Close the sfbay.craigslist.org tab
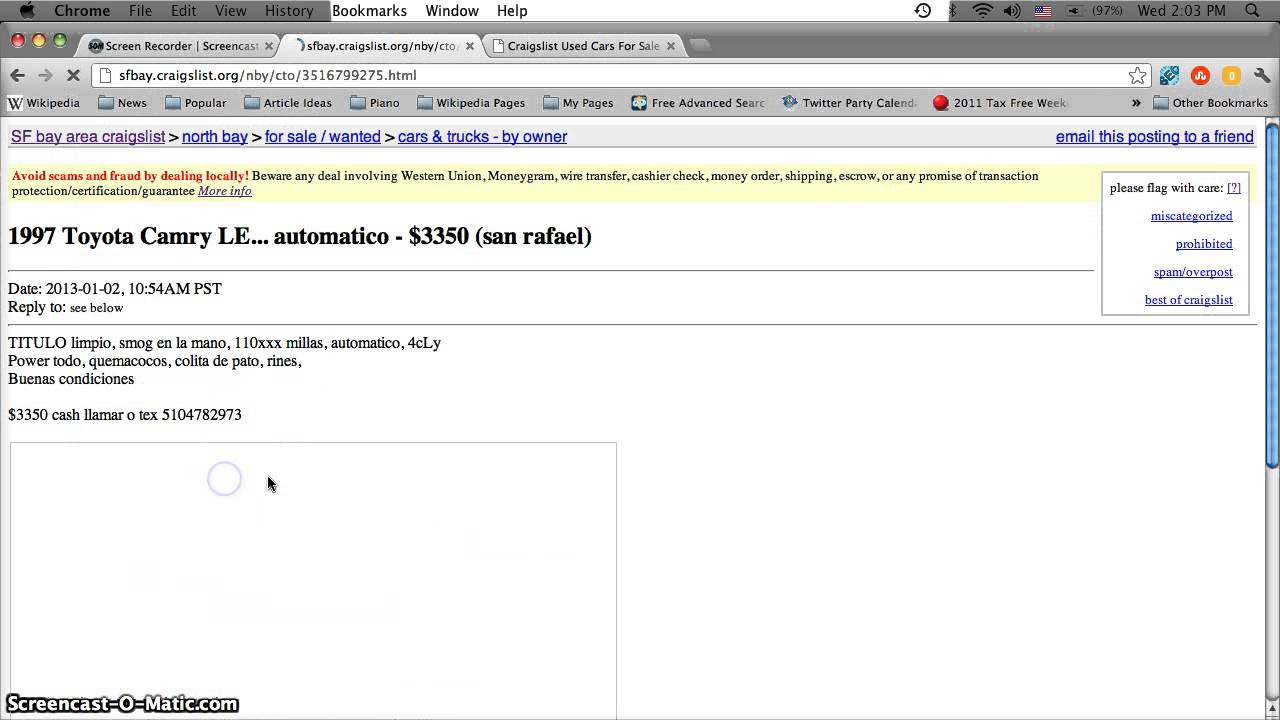 tap(470, 46)
